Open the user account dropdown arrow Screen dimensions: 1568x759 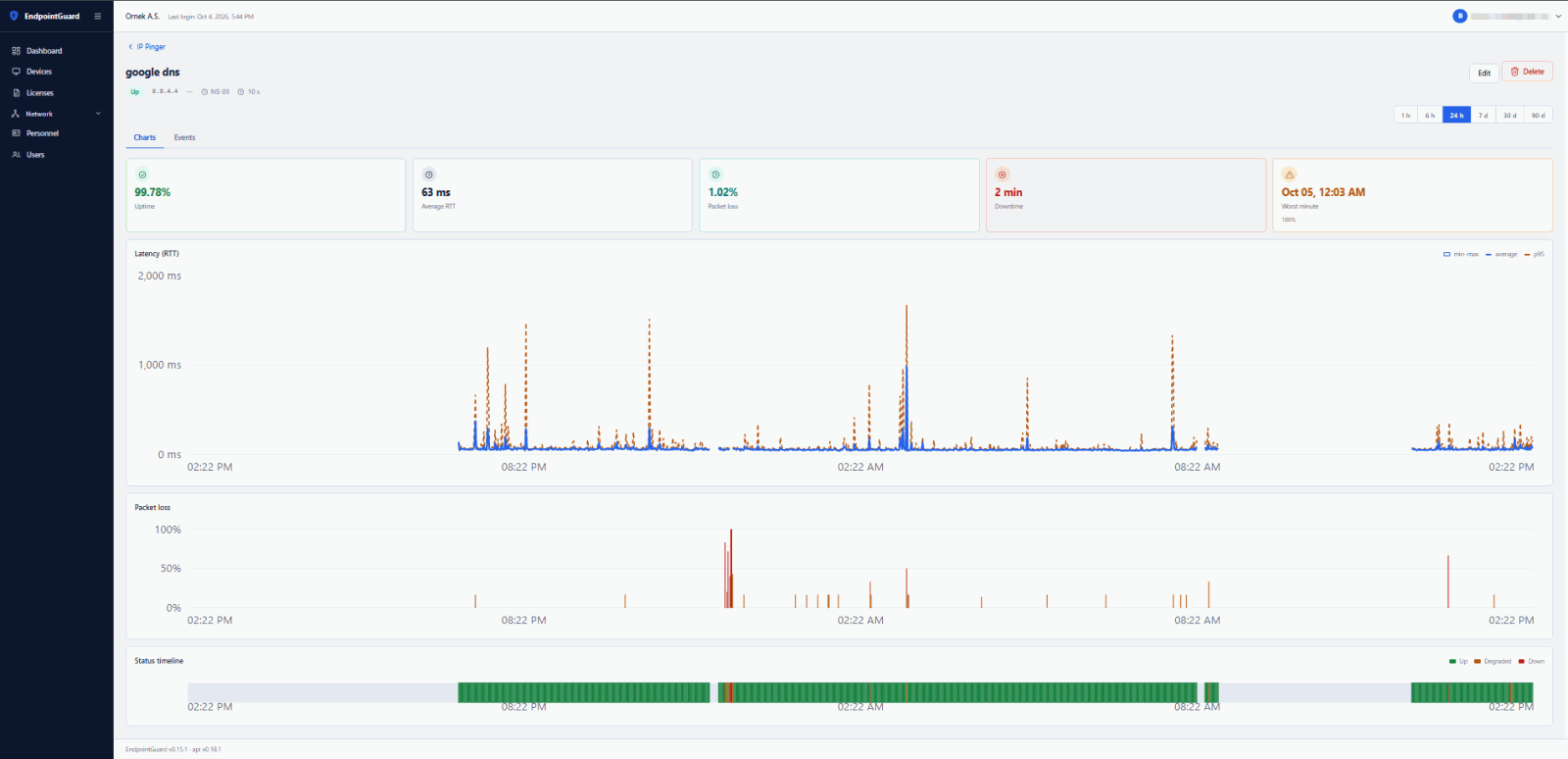tap(1558, 16)
